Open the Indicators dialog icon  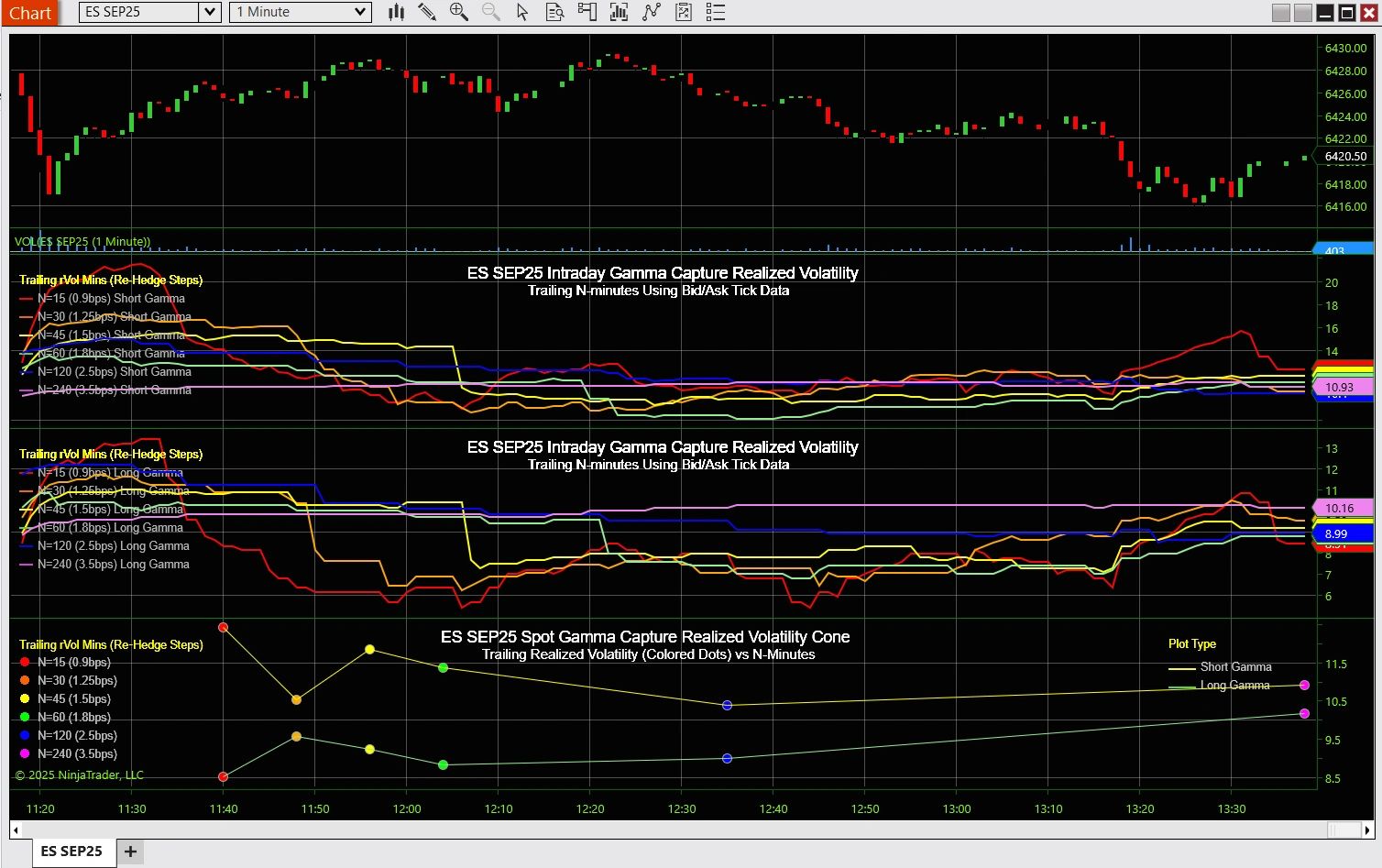click(x=652, y=12)
